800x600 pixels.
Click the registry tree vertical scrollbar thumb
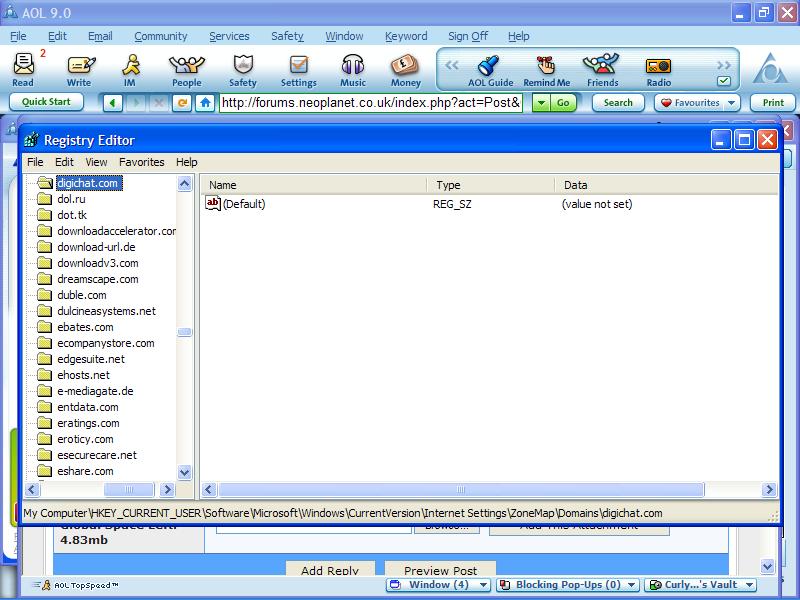point(185,332)
